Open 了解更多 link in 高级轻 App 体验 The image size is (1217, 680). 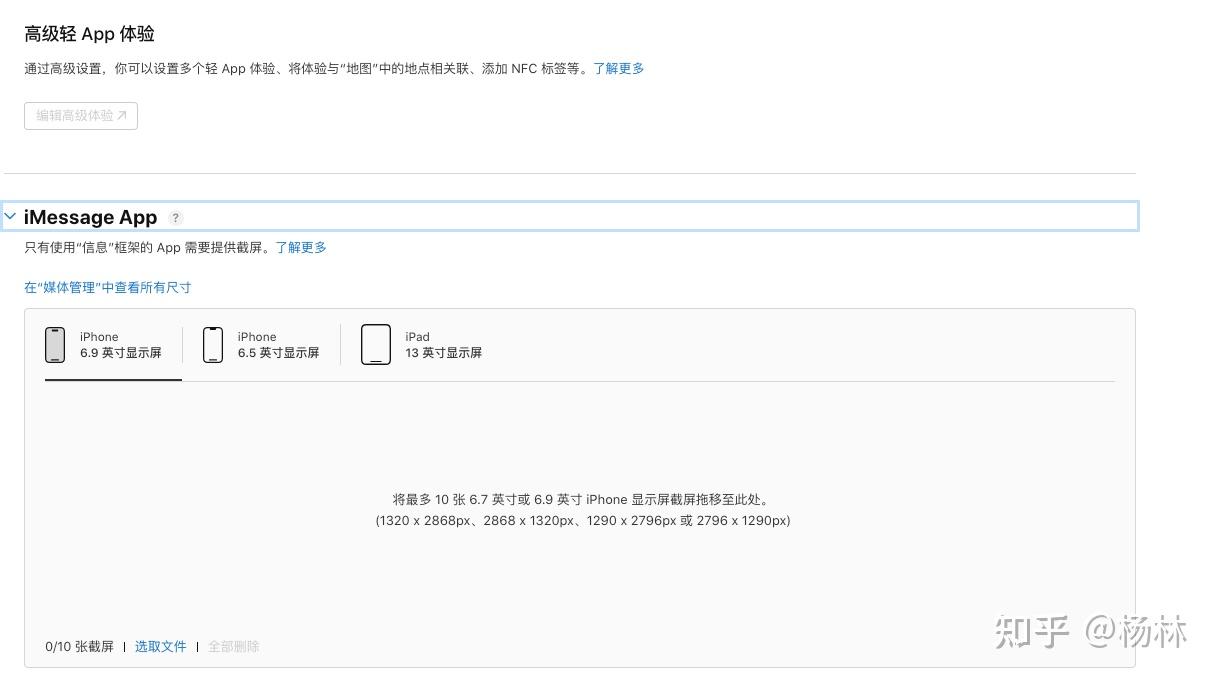pyautogui.click(x=619, y=69)
